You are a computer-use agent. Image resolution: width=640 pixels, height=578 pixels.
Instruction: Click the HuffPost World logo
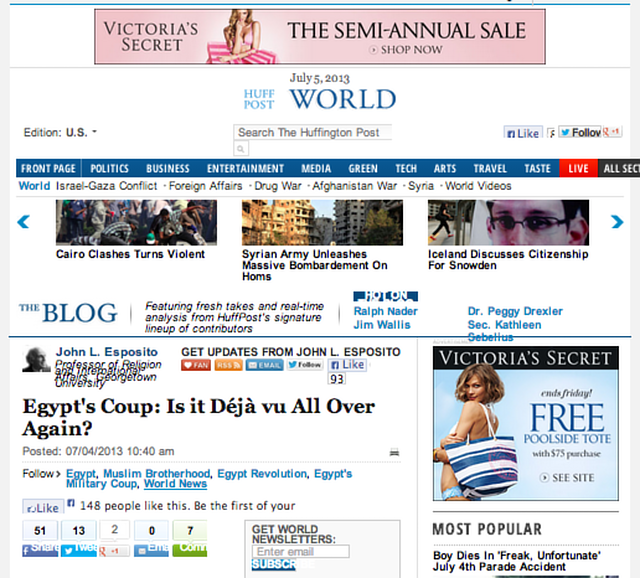(320, 99)
